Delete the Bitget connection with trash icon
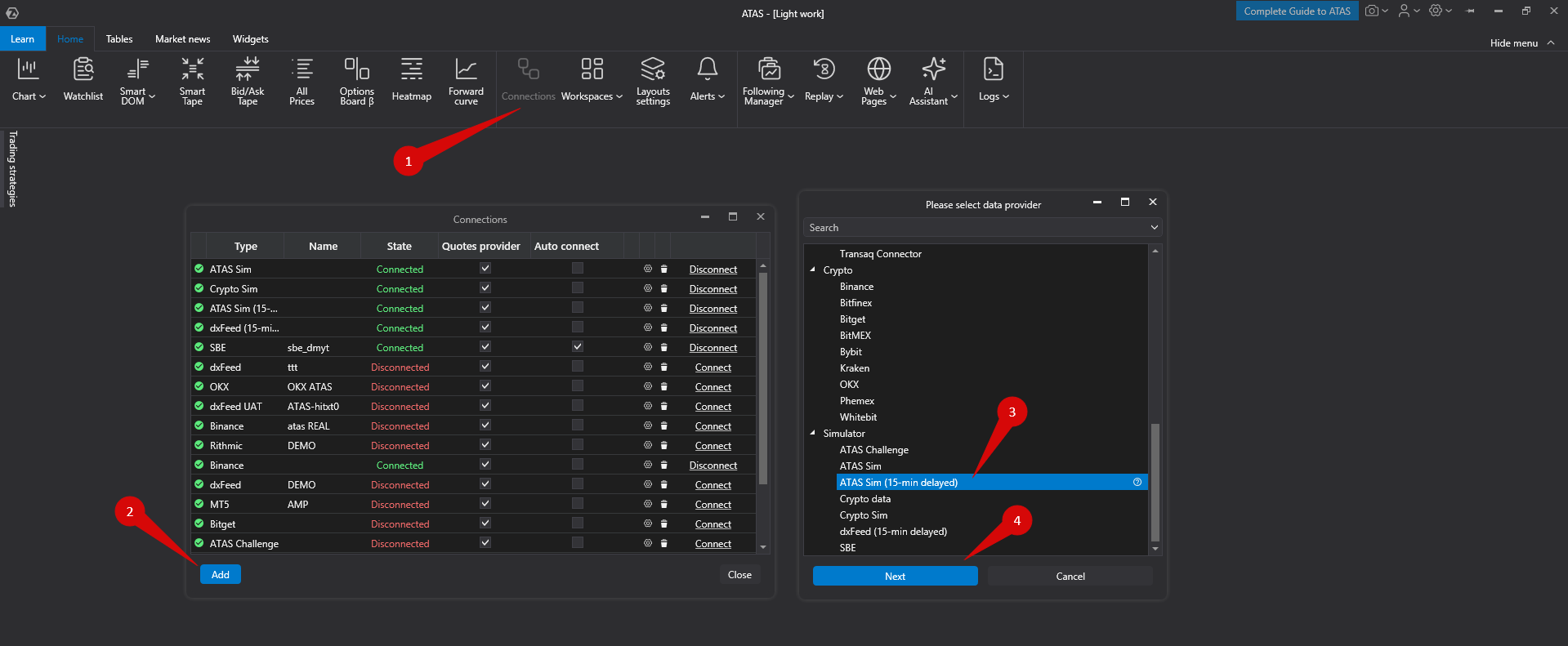The width and height of the screenshot is (1568, 646). 664,523
